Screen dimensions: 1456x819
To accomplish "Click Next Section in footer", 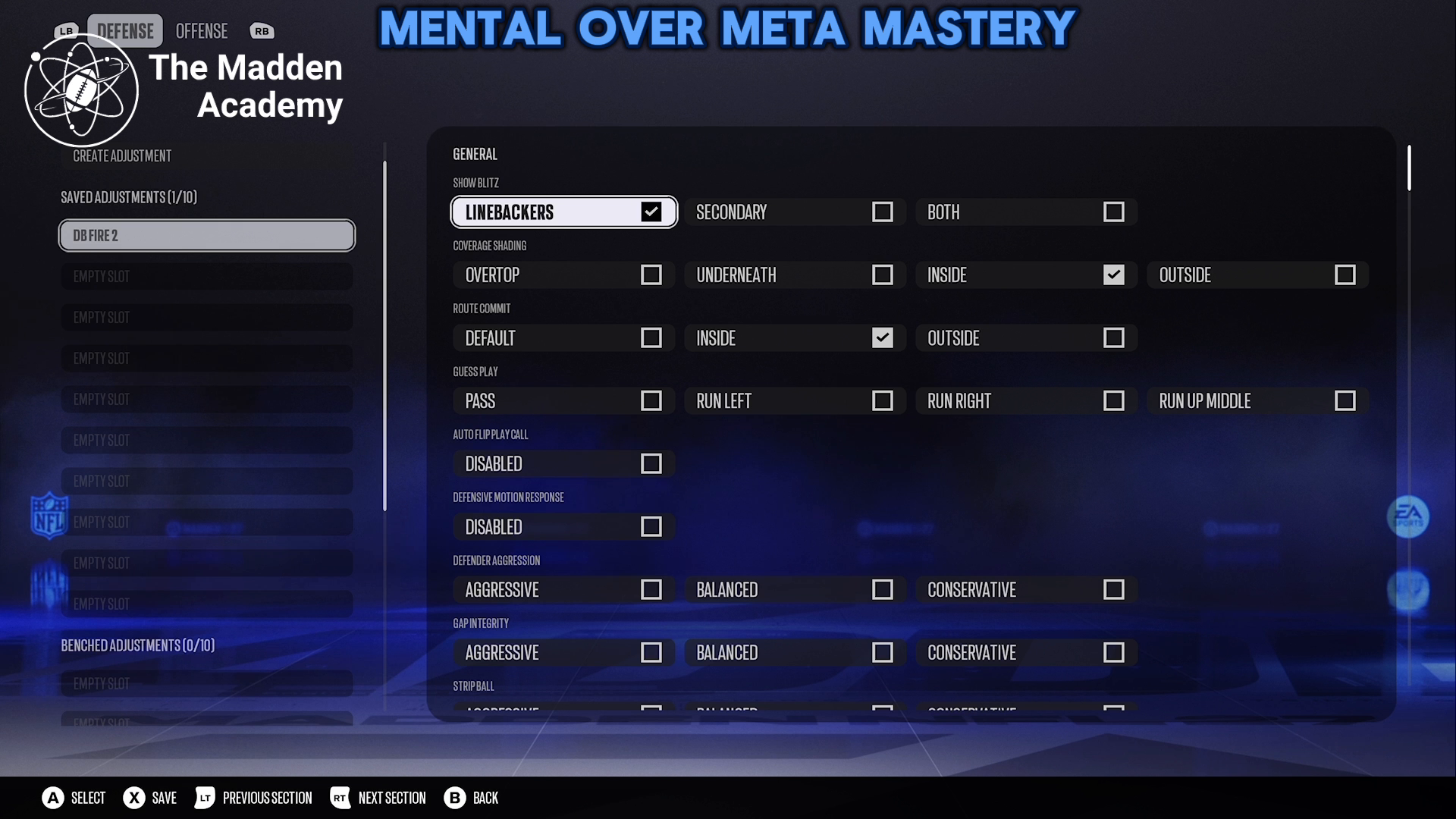I will click(392, 798).
